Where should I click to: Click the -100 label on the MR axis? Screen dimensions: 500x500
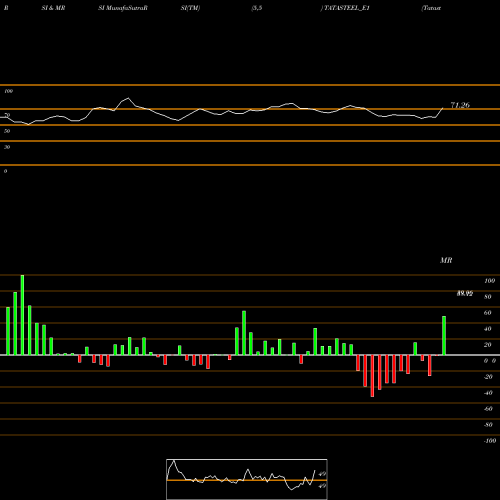click(x=489, y=441)
